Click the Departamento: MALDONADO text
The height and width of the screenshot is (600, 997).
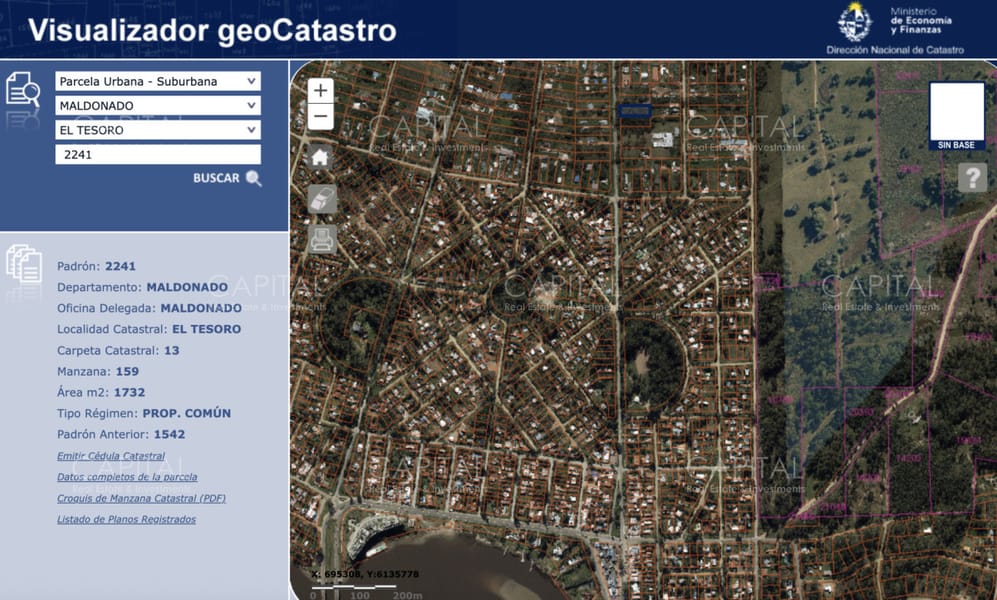pos(142,287)
